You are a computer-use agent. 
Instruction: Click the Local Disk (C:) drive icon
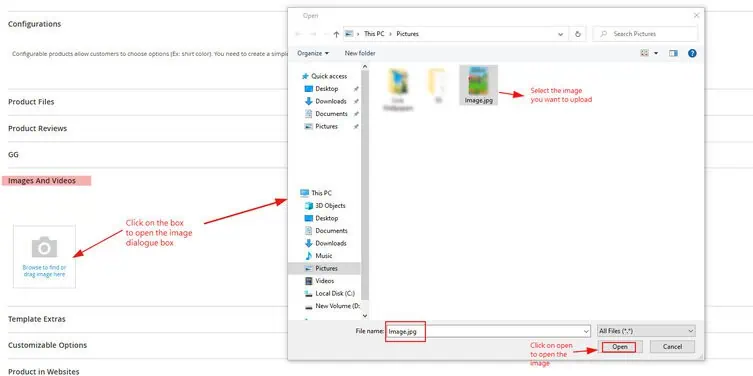click(309, 293)
